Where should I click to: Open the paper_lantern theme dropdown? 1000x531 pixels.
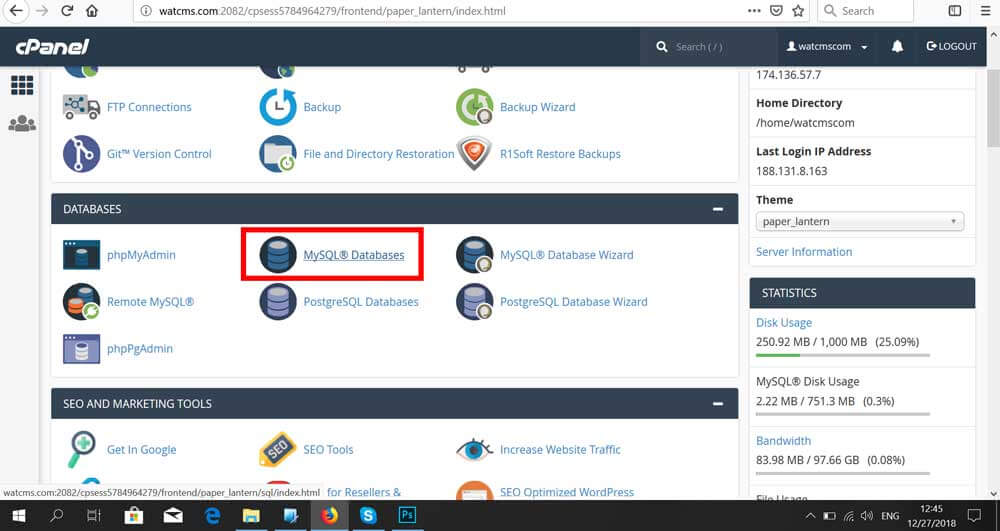tap(860, 221)
